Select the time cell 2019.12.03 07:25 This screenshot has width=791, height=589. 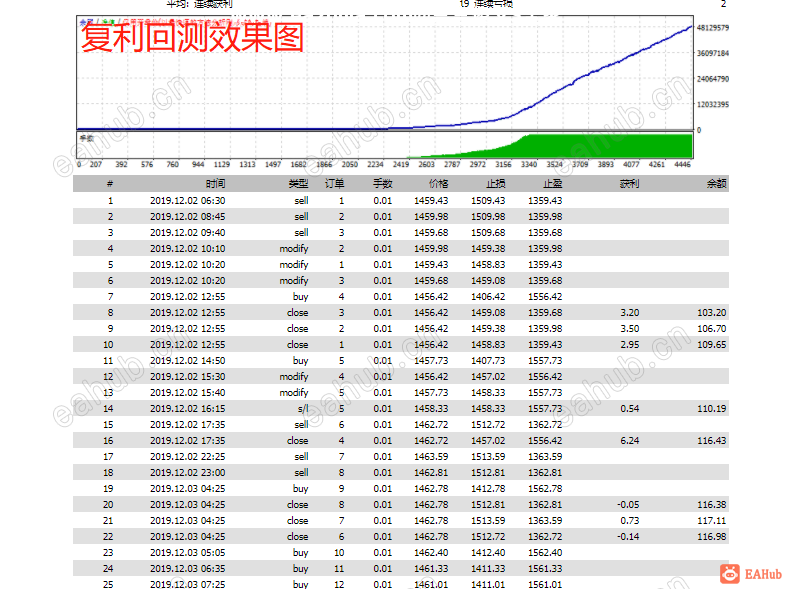(188, 584)
